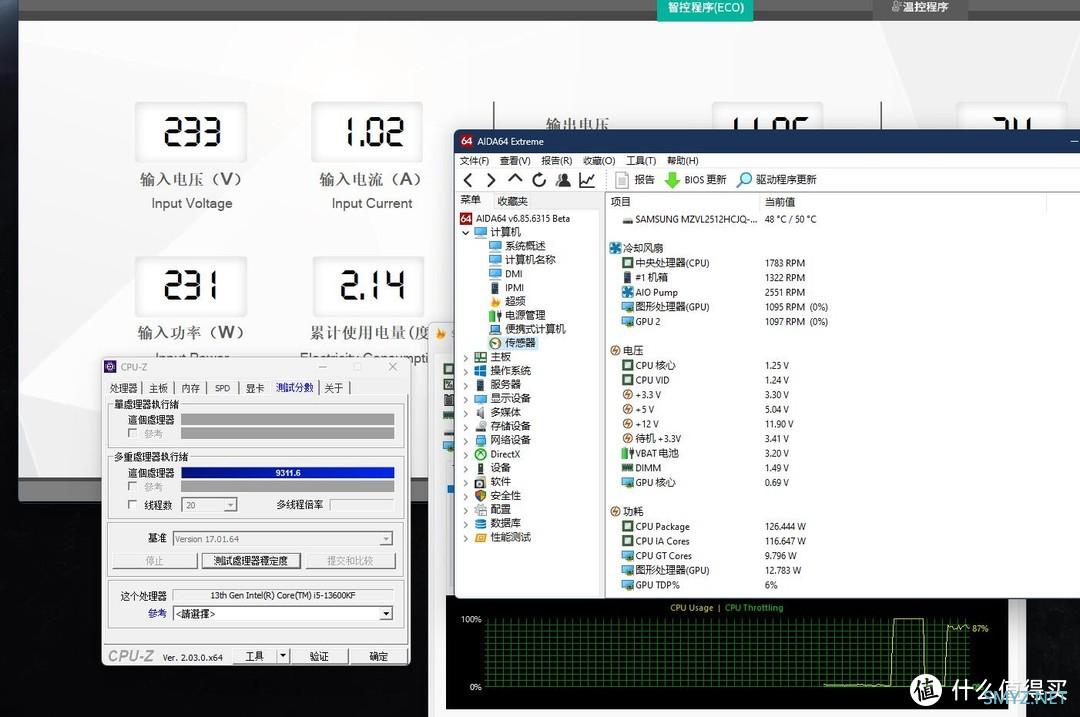Open 主板 tab in CPU-Z
This screenshot has width=1080, height=717.
click(158, 388)
